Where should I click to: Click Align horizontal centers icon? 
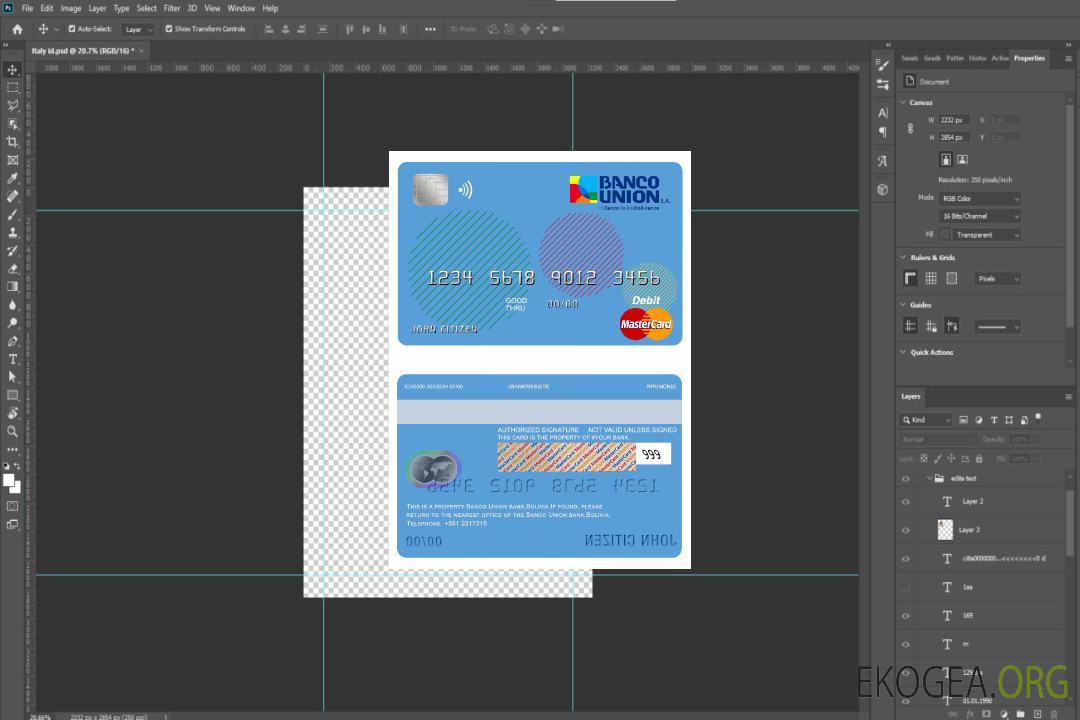(285, 29)
